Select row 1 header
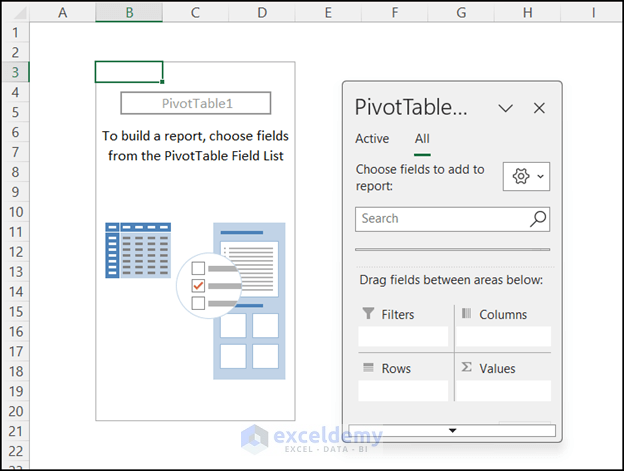 coord(15,32)
